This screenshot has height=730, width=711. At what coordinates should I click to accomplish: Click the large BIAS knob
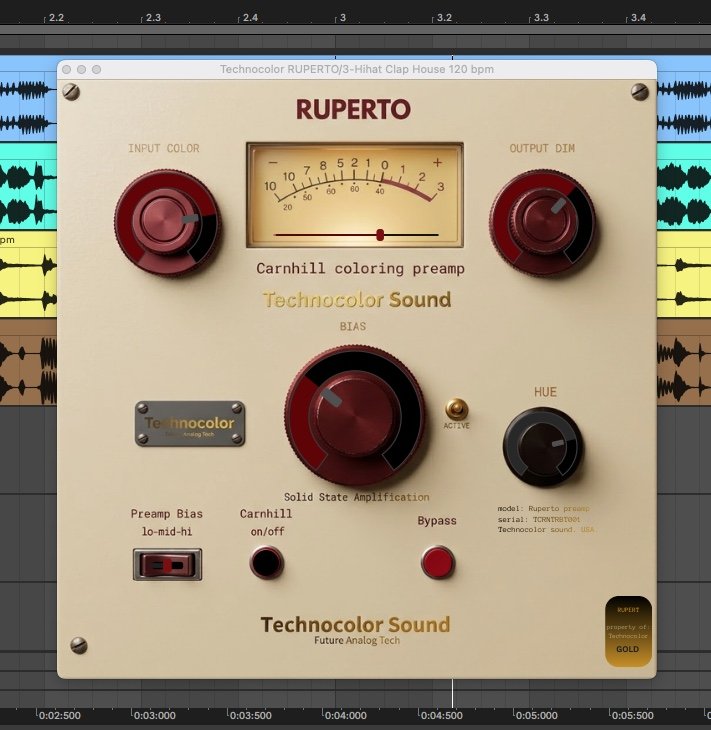355,415
